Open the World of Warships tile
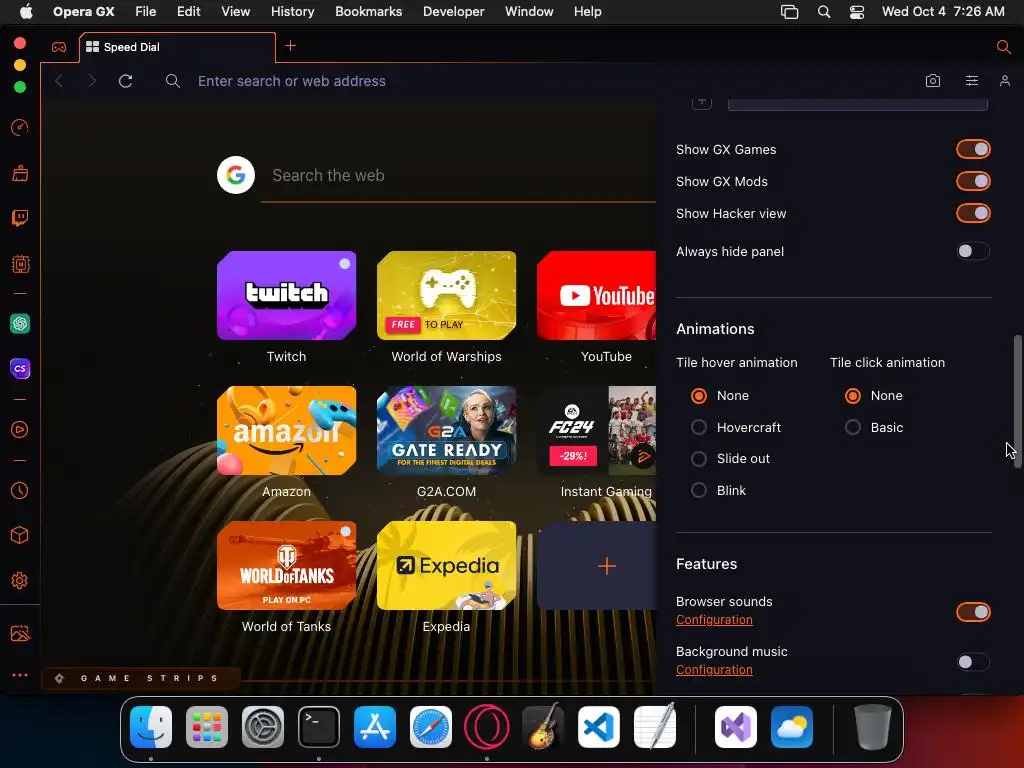This screenshot has height=768, width=1024. click(x=447, y=295)
